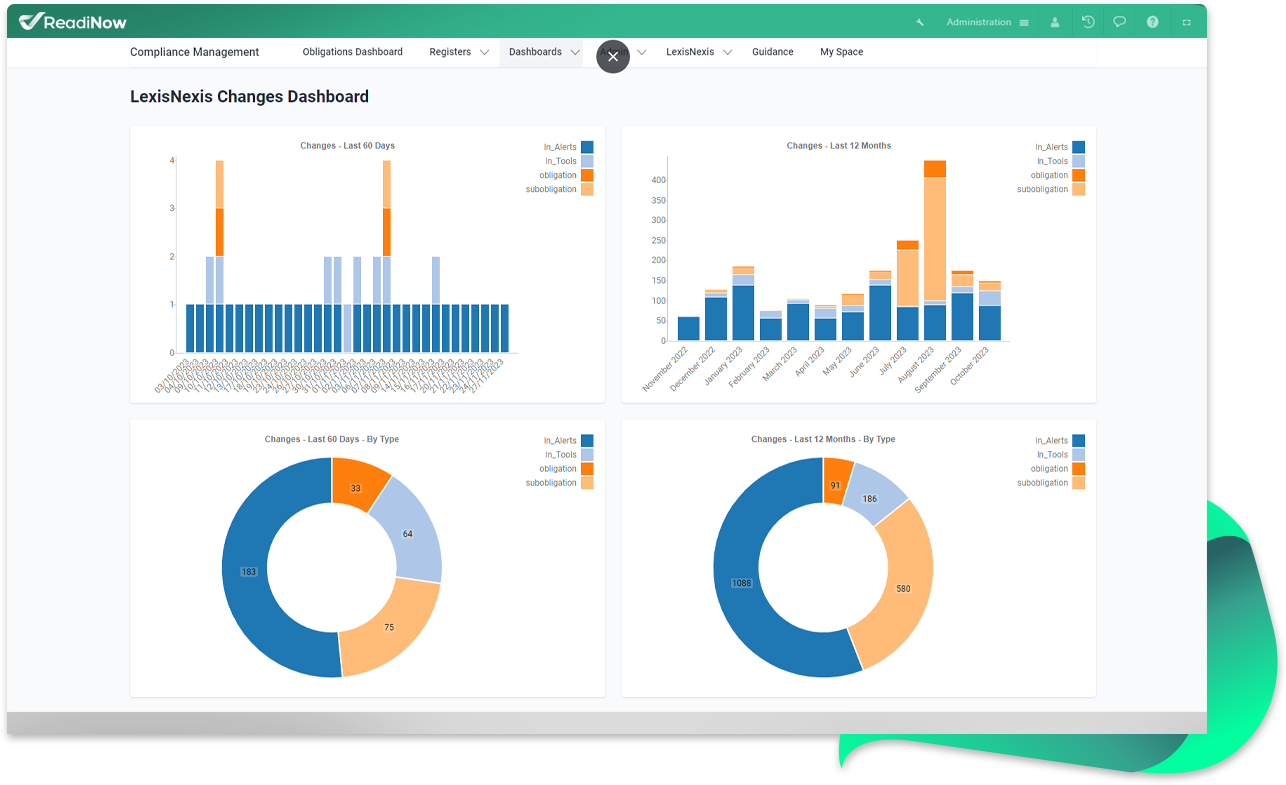Viewport: 1286px width, 785px height.
Task: Click obligation swatch in 12 Months By Type legend
Action: click(x=1079, y=468)
